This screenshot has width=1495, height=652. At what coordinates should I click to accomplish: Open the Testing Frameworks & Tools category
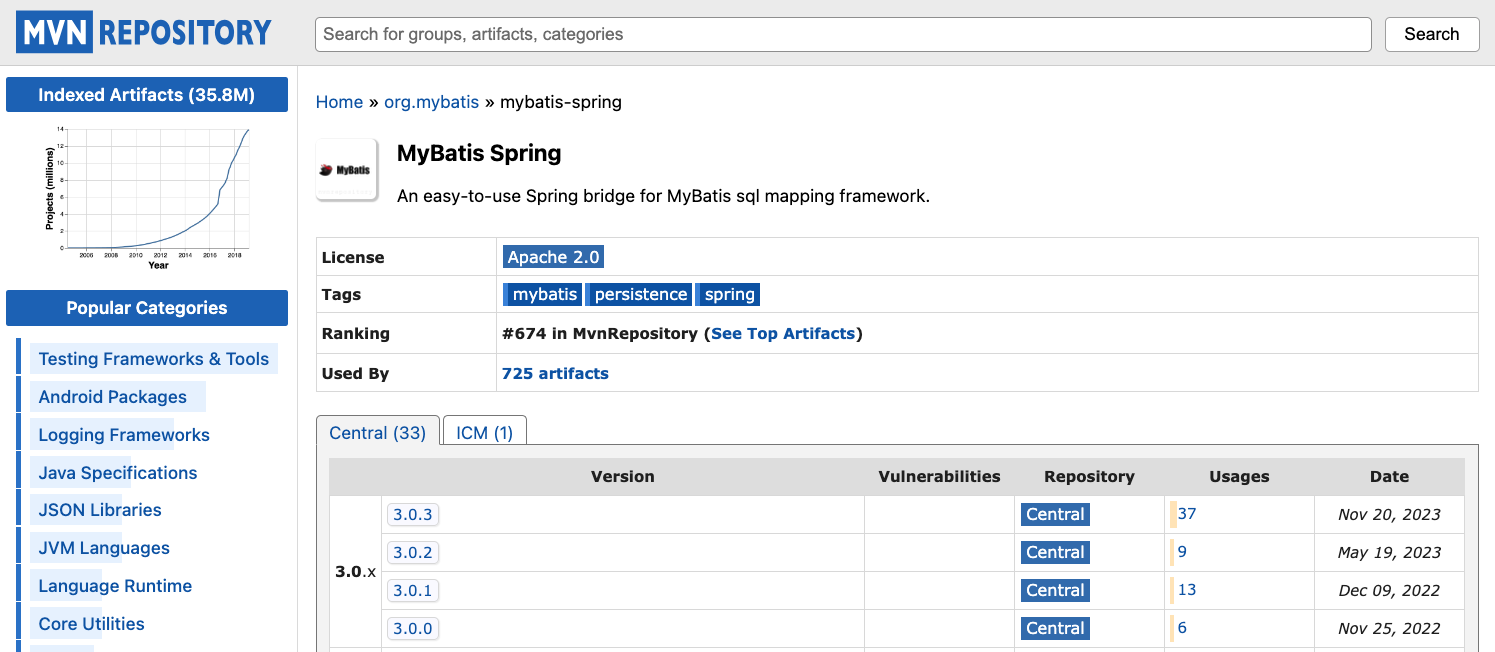coord(153,358)
